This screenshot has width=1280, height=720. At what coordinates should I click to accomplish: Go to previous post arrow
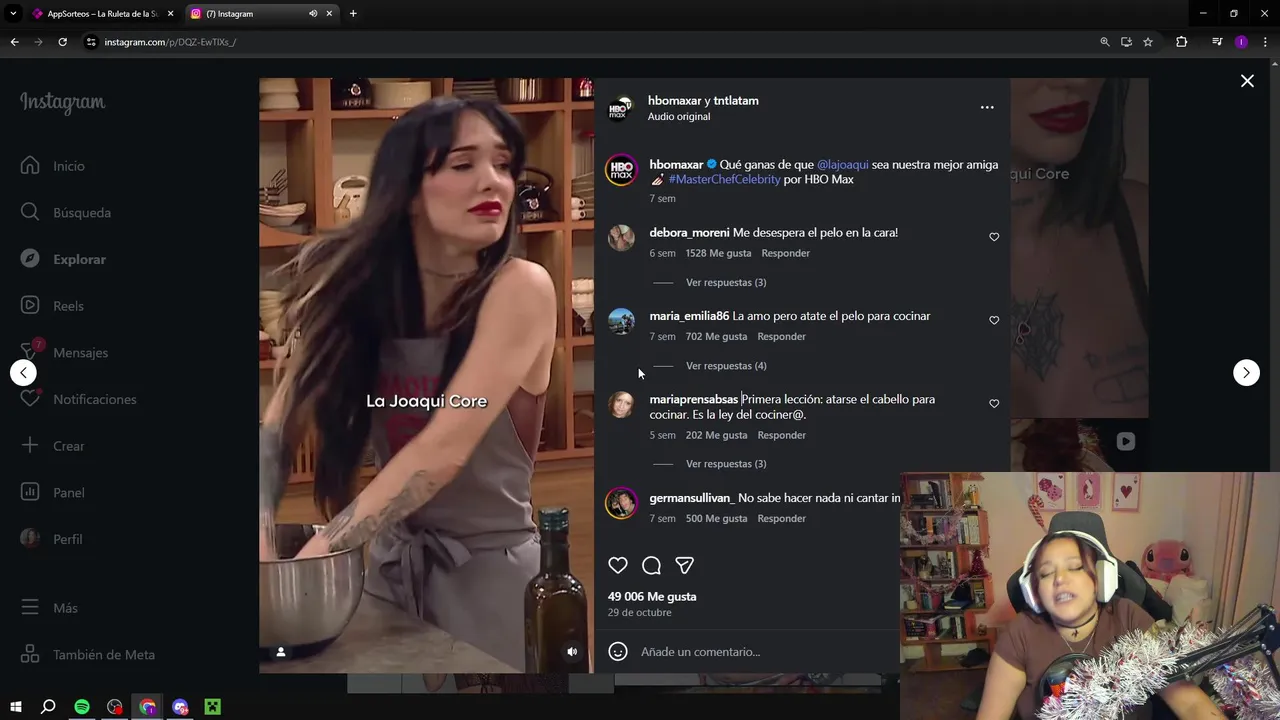coord(23,373)
